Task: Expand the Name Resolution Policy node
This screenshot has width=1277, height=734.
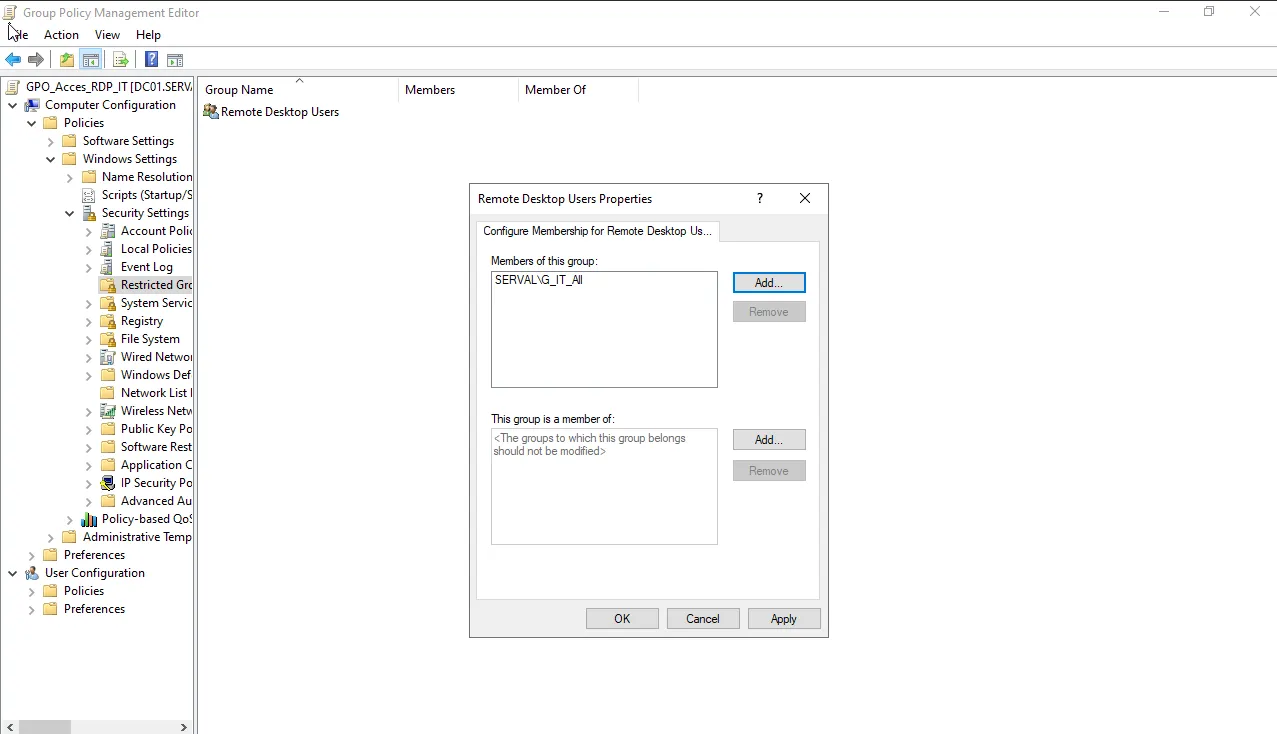Action: pyautogui.click(x=70, y=177)
